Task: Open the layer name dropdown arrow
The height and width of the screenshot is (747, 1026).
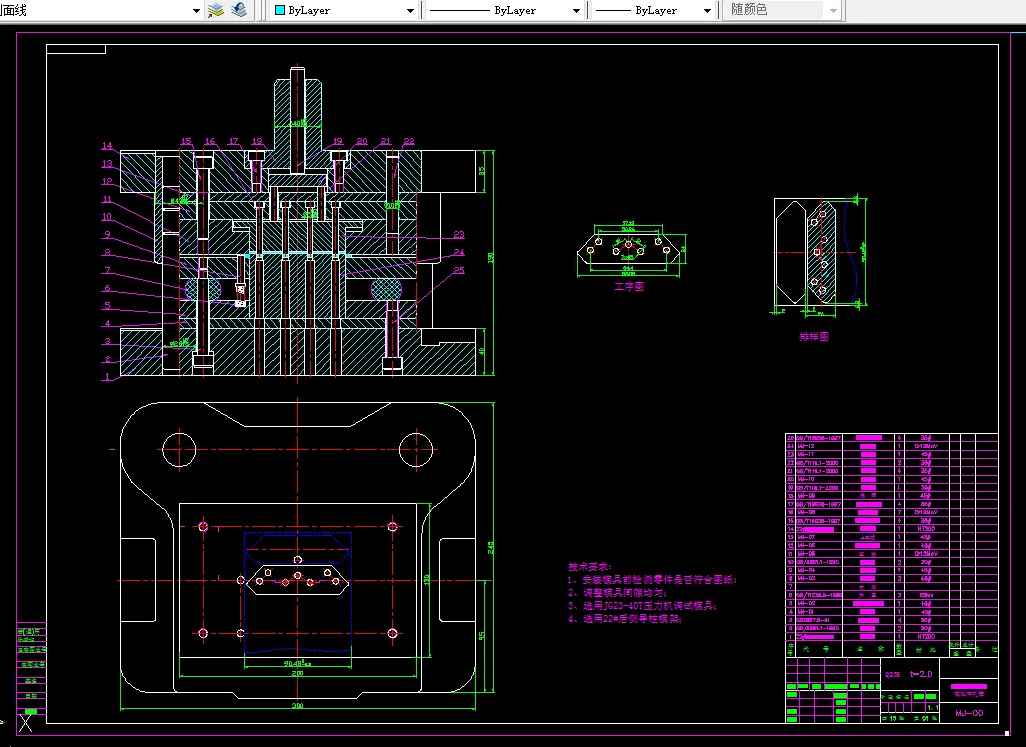Action: (x=196, y=10)
